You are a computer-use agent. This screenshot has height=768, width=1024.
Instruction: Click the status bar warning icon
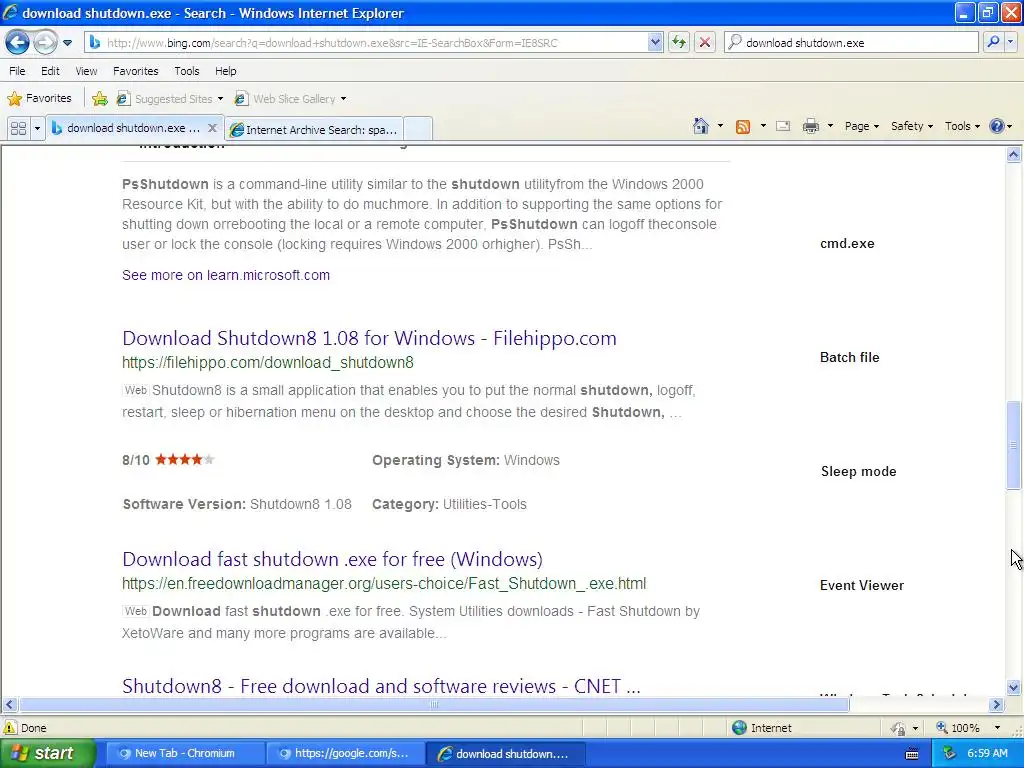(10, 728)
